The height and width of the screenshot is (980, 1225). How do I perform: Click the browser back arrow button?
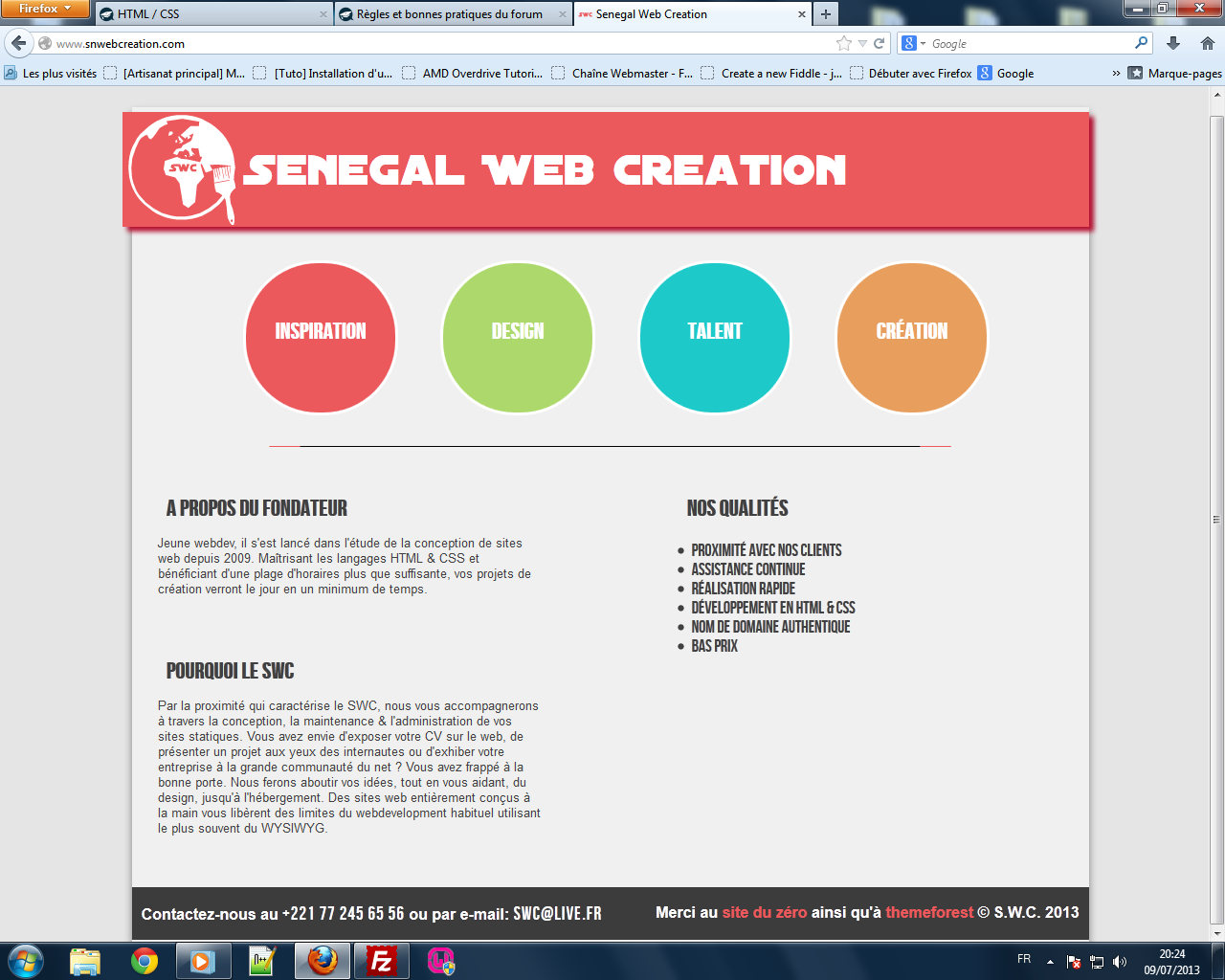(x=18, y=43)
